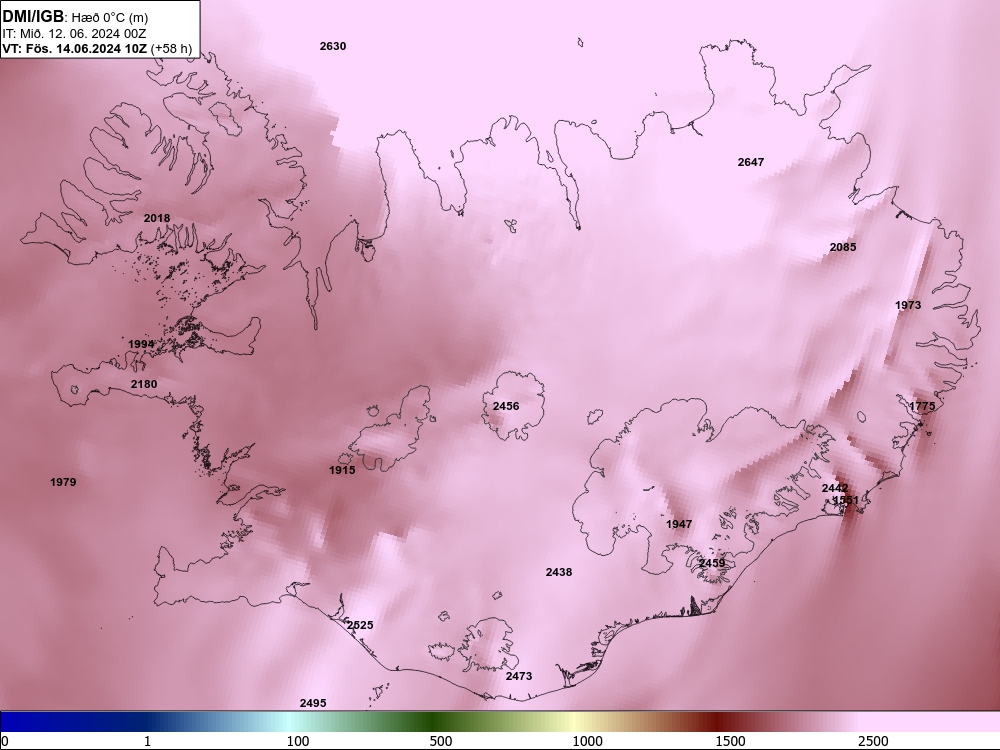Select the 1000 tick on the legend
1000x750 pixels.
tap(587, 741)
